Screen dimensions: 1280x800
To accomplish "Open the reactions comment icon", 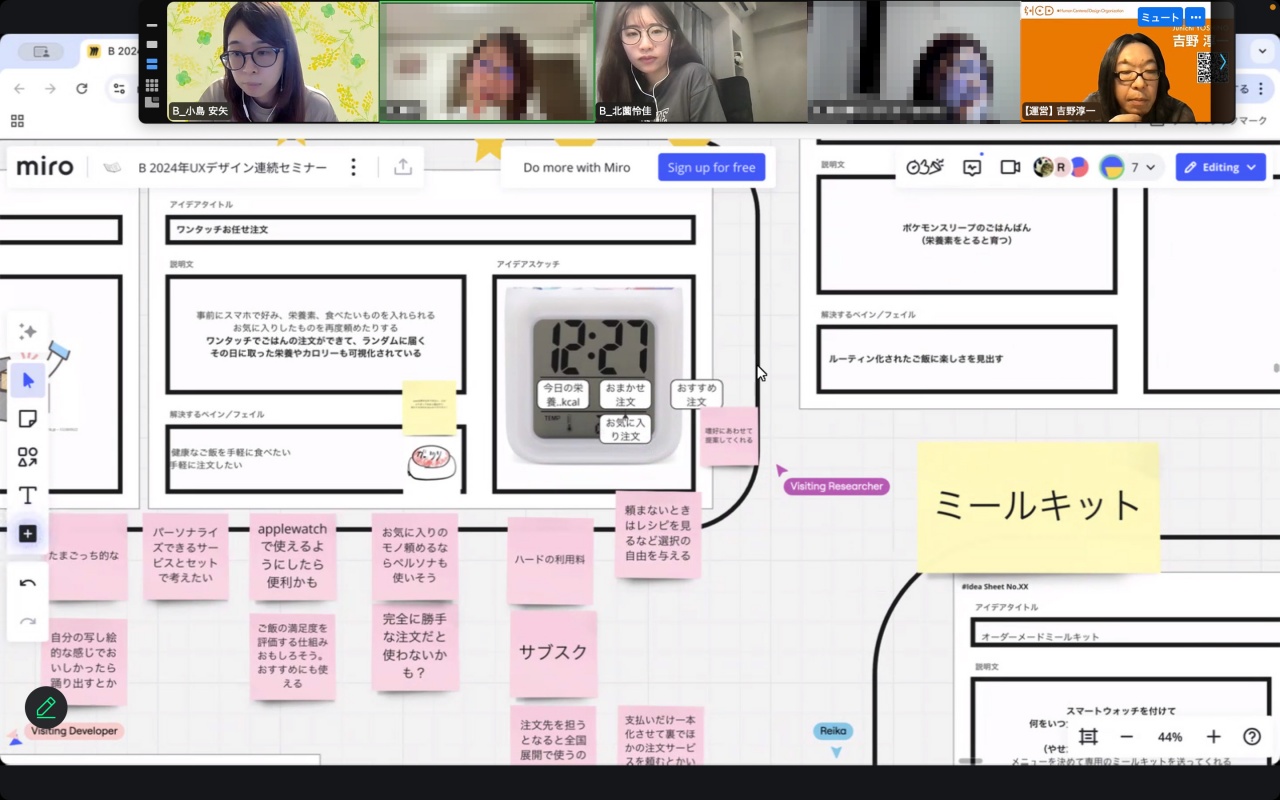I will coord(972,167).
